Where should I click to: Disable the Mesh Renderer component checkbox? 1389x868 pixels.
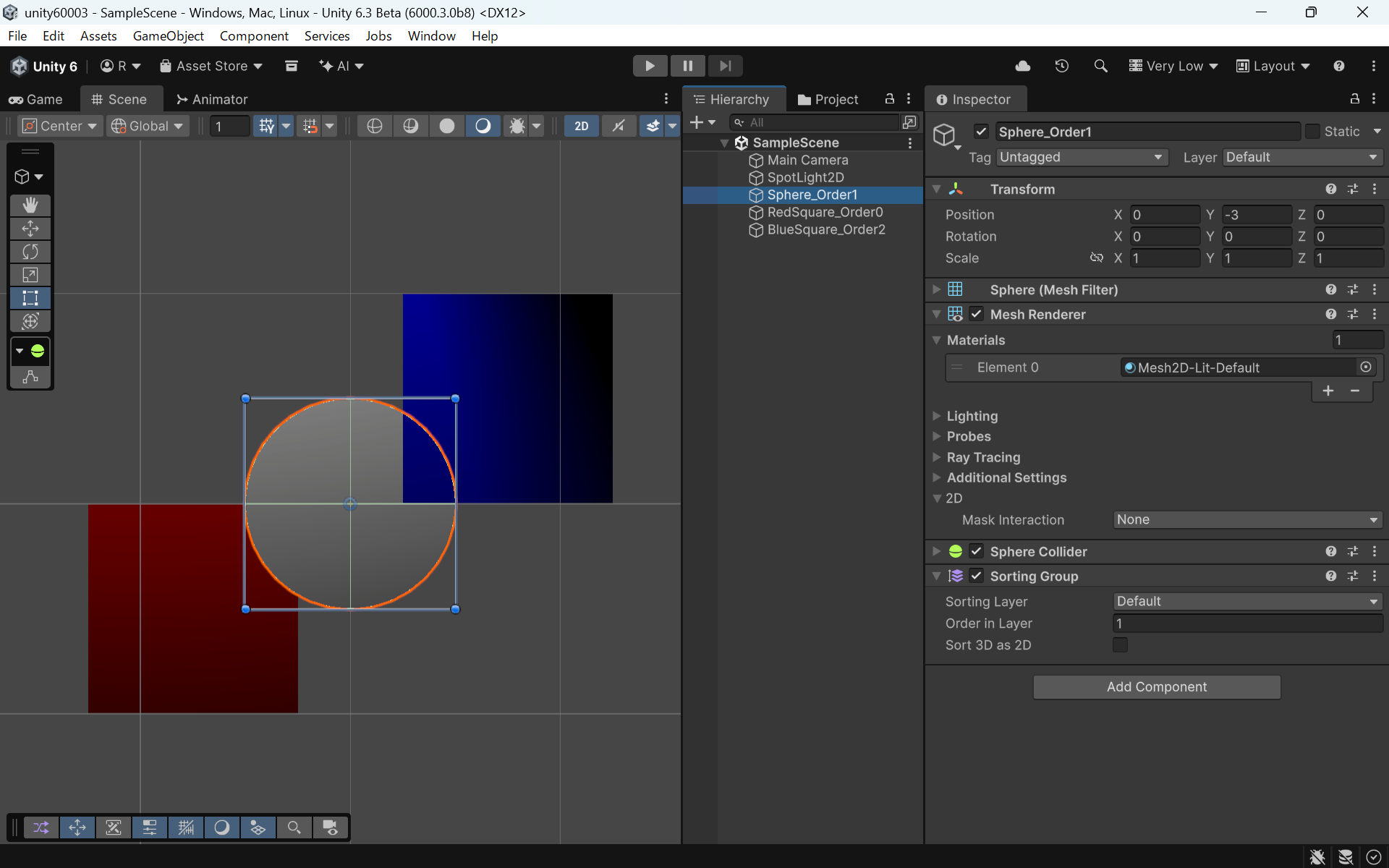click(976, 314)
